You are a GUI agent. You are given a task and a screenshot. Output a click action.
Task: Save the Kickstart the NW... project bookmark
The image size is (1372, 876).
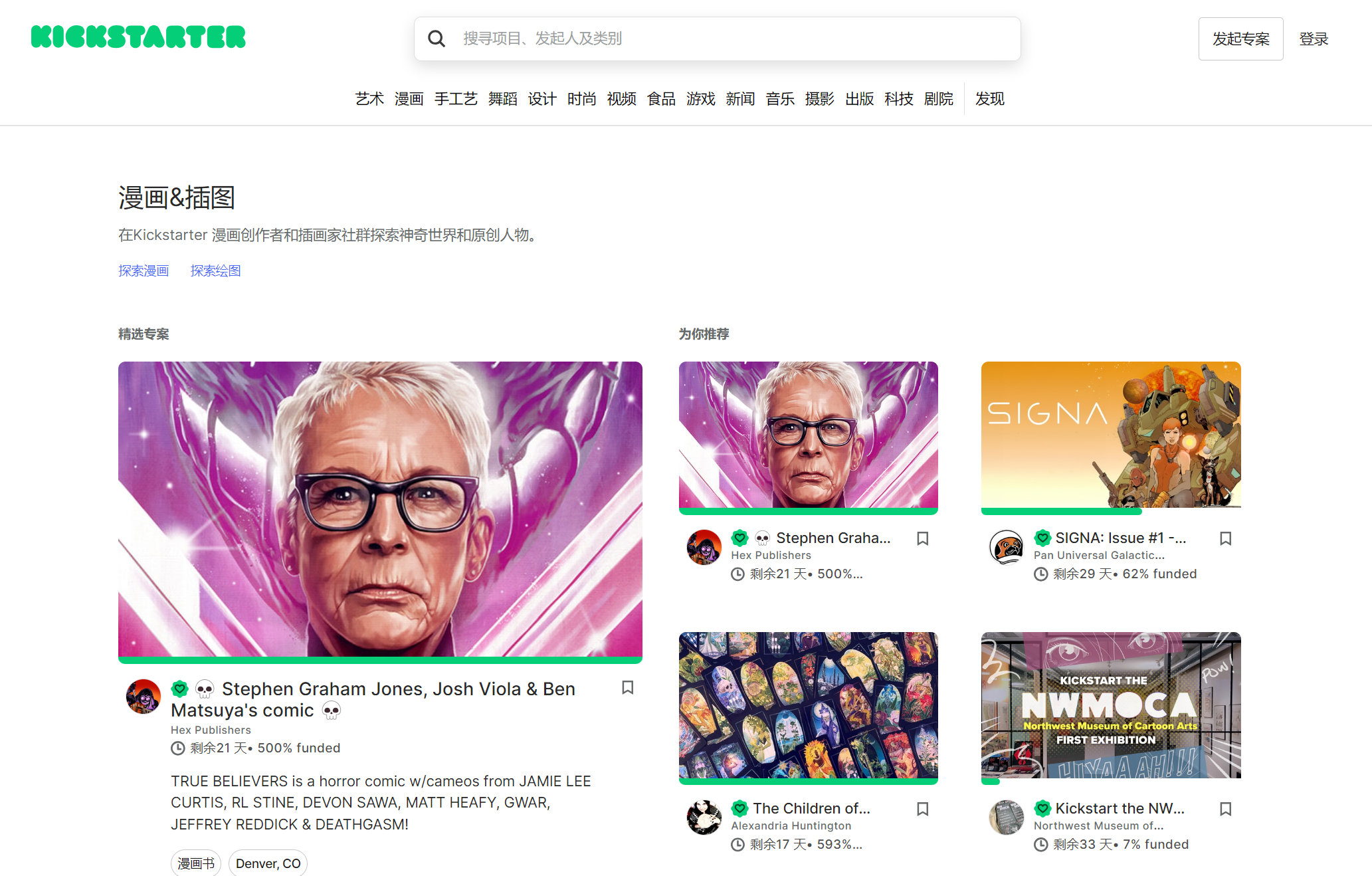coord(1225,809)
